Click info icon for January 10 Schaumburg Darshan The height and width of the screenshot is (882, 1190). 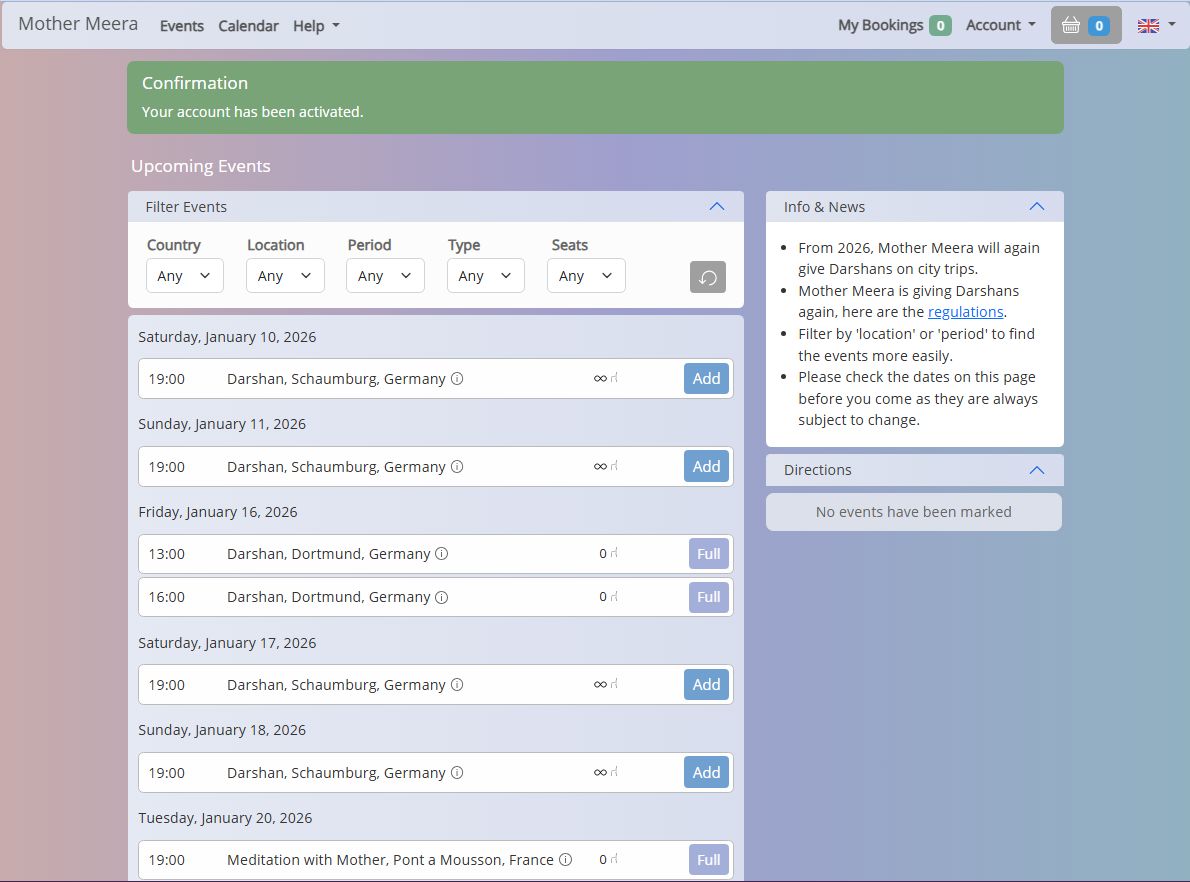(457, 379)
